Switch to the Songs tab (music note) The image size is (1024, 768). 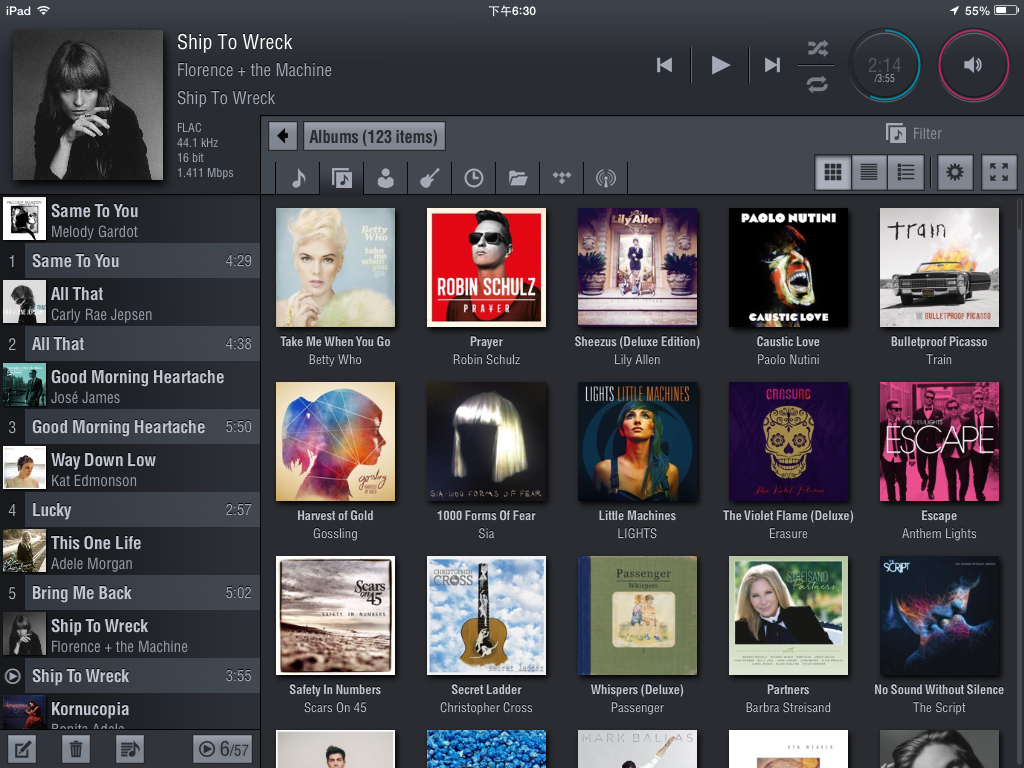point(298,178)
